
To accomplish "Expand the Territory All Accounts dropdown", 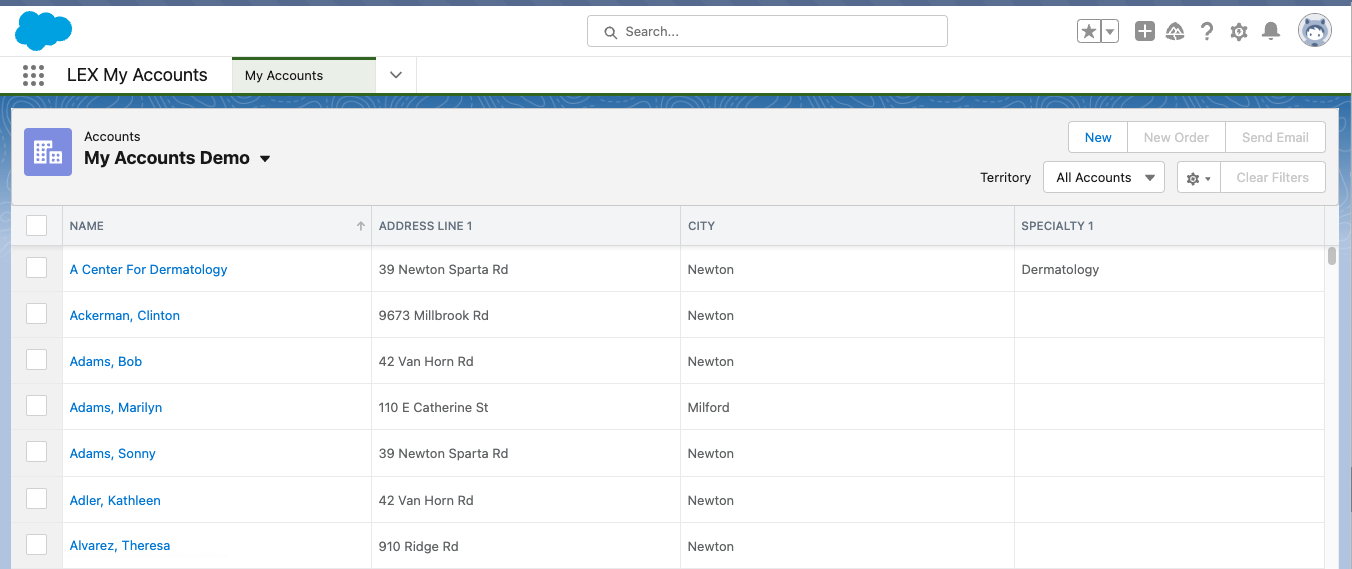I will 1103,178.
